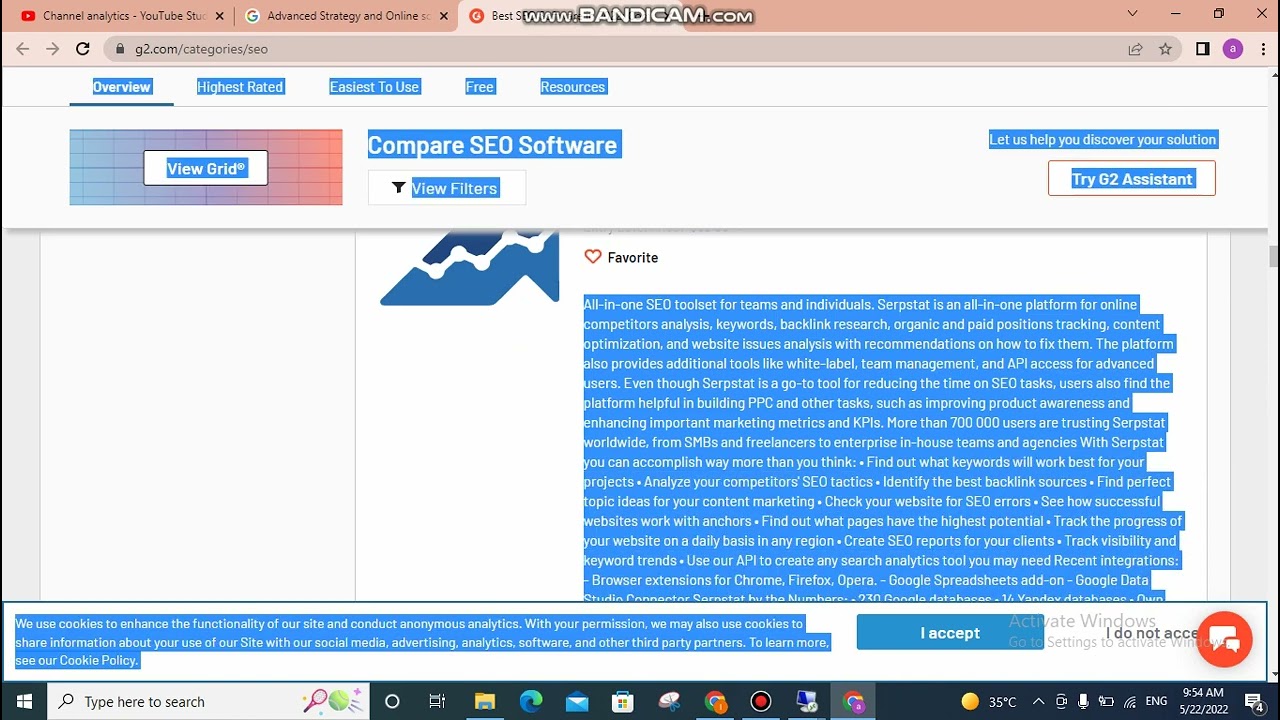Viewport: 1280px width, 720px height.
Task: Switch to the Highest Rated tab
Action: [x=240, y=87]
